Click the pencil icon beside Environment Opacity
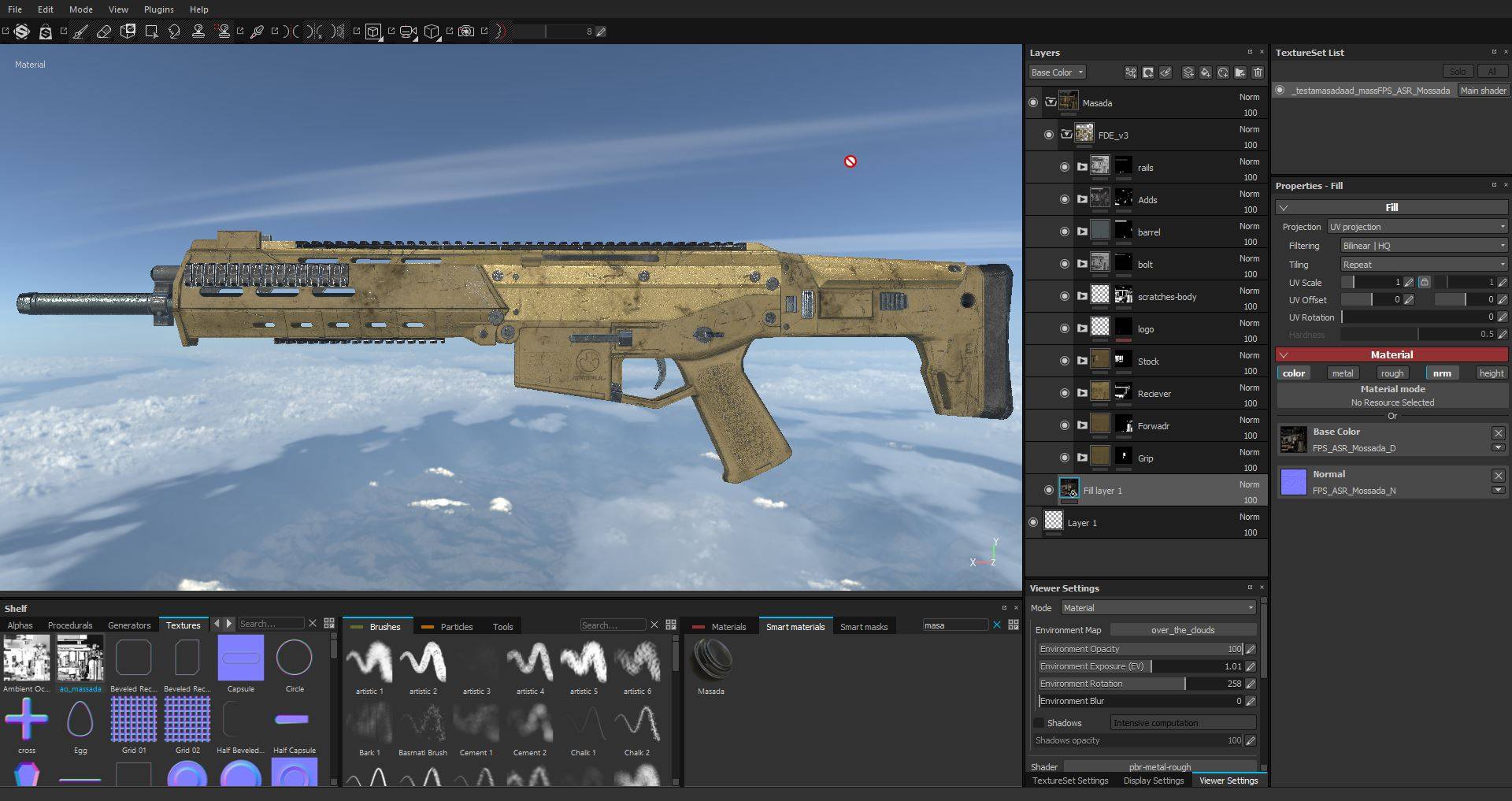Viewport: 1512px width, 801px height. 1251,649
